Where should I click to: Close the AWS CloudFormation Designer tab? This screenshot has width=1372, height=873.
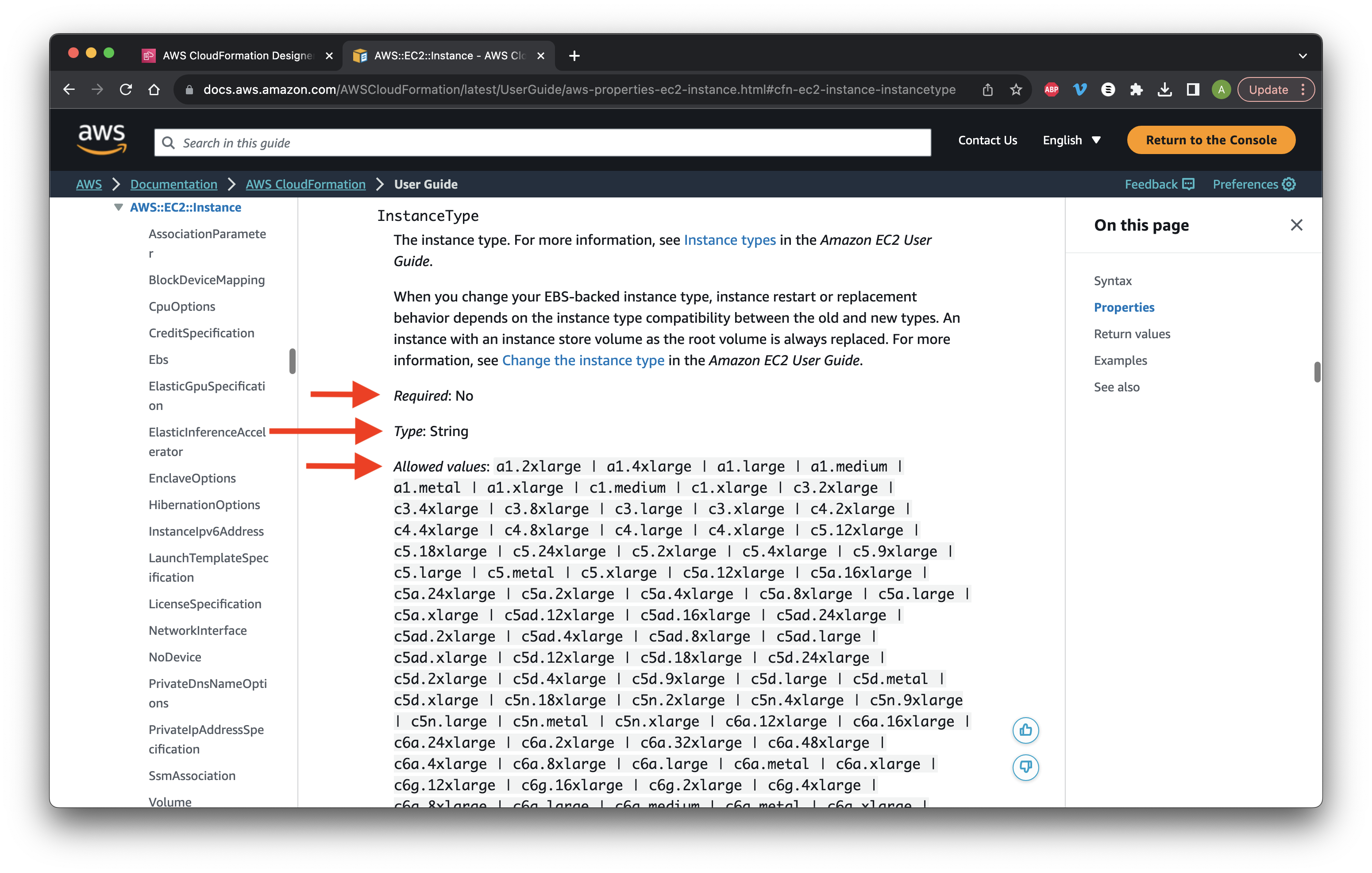pos(329,55)
